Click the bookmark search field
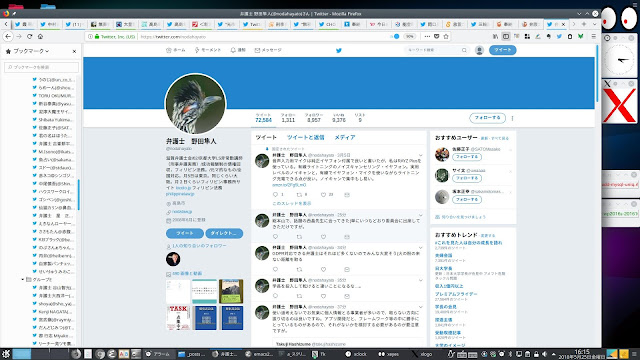Image resolution: width=640 pixels, height=360 pixels. tap(41, 67)
